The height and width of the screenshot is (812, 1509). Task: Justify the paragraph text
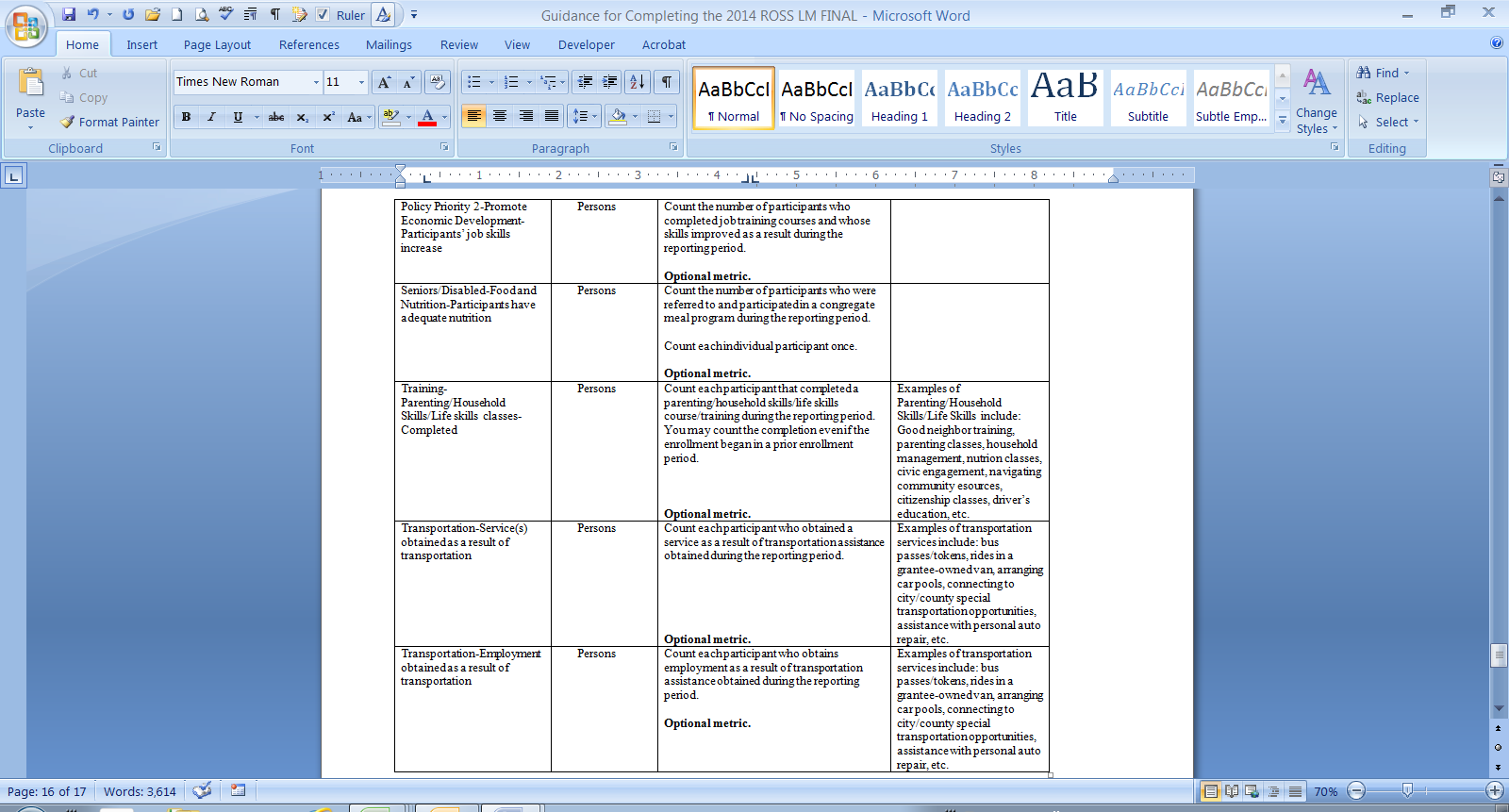551,116
